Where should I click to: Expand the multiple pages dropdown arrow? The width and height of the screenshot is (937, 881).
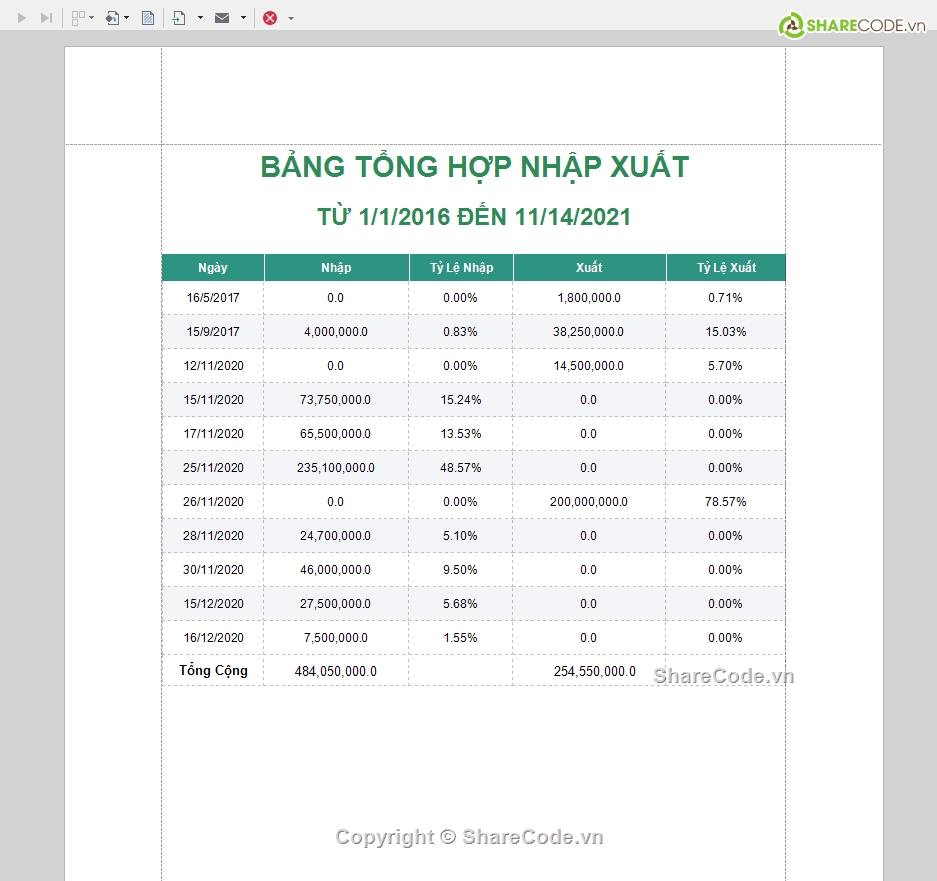pyautogui.click(x=92, y=18)
